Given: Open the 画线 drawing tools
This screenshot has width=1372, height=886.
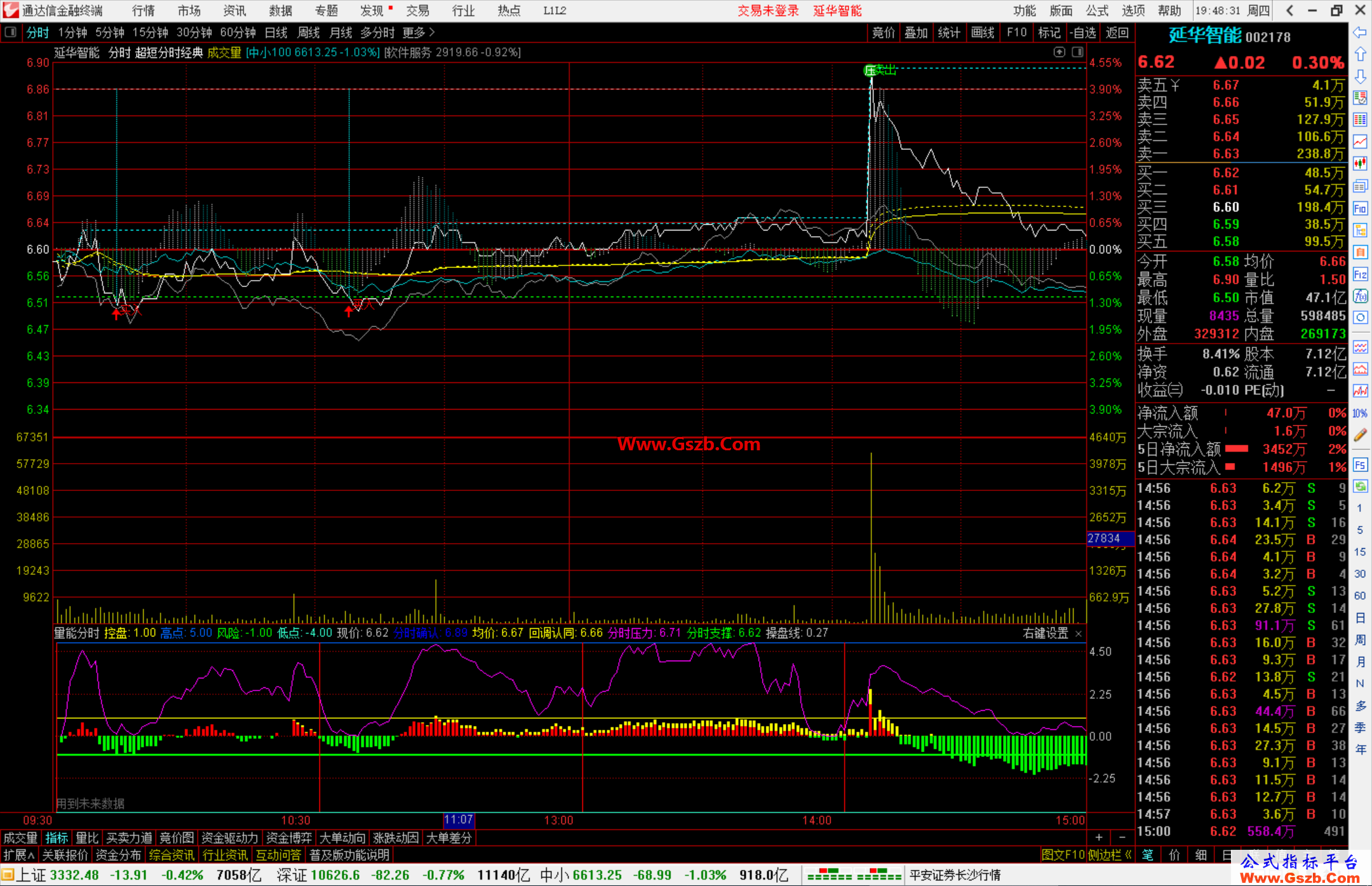Looking at the screenshot, I should 983,32.
